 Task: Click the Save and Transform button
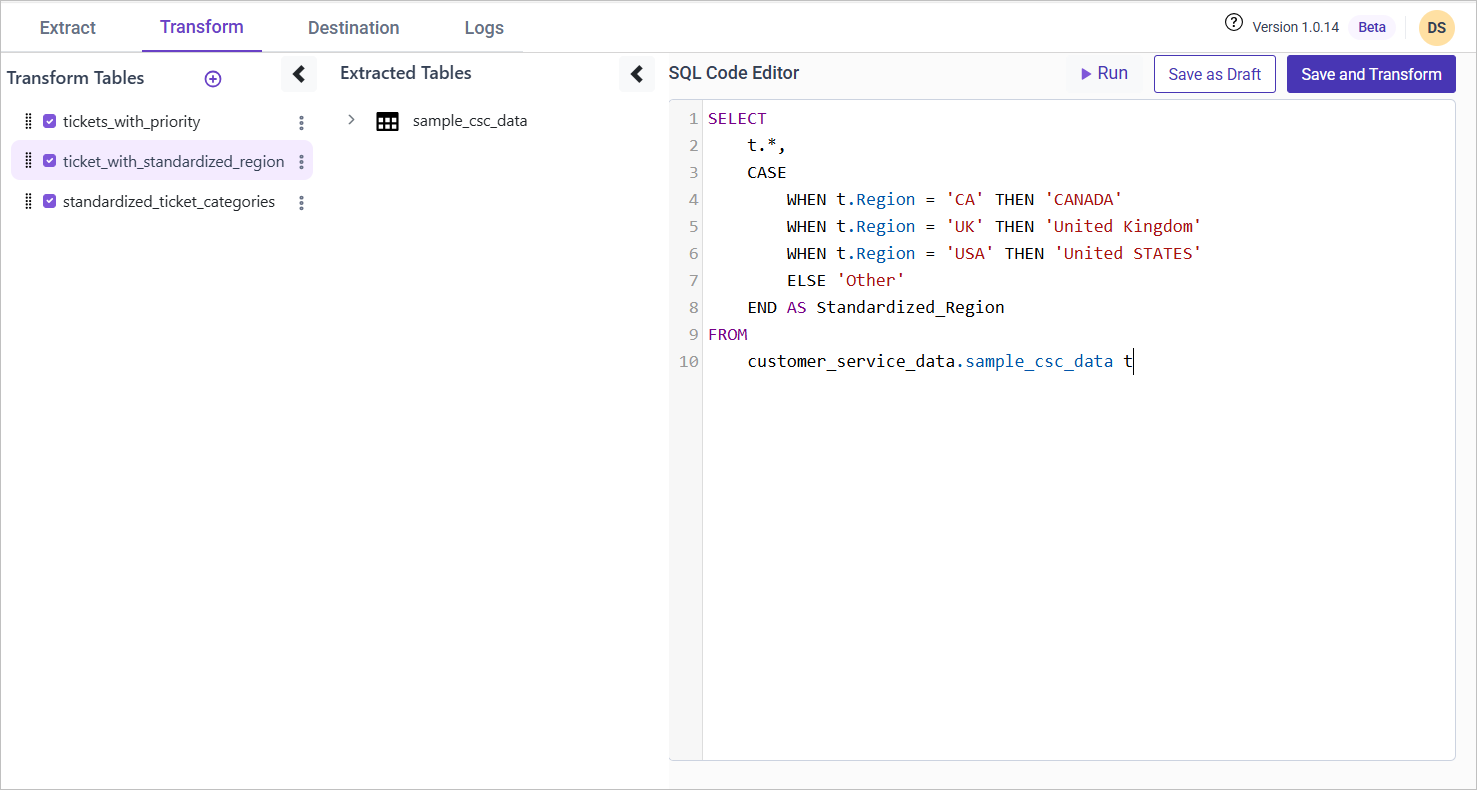pyautogui.click(x=1371, y=74)
